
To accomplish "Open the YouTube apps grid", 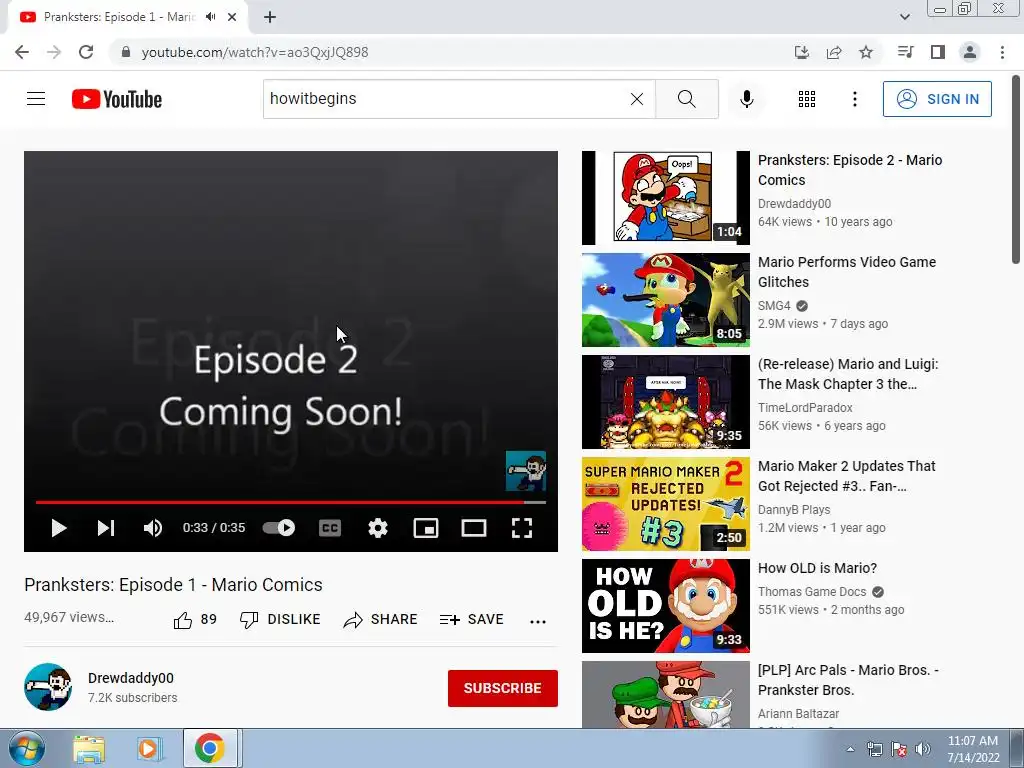I will [807, 99].
